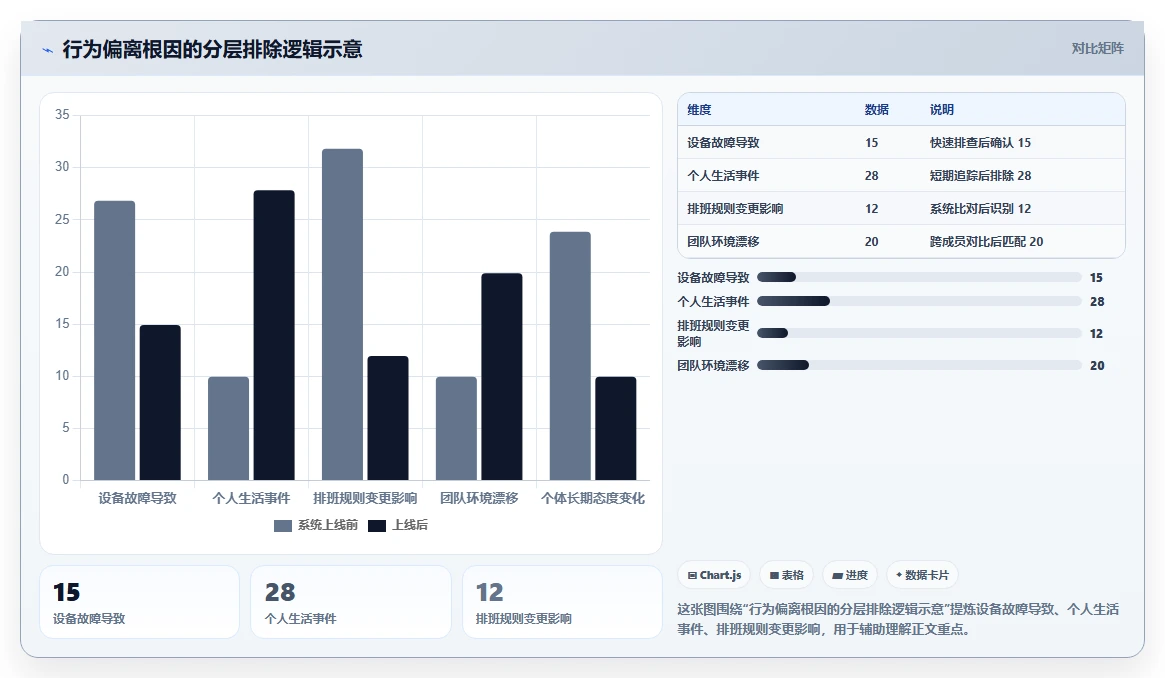The image size is (1165, 678).
Task: Click the 快速排查后确认 15 cell
Action: 980,143
